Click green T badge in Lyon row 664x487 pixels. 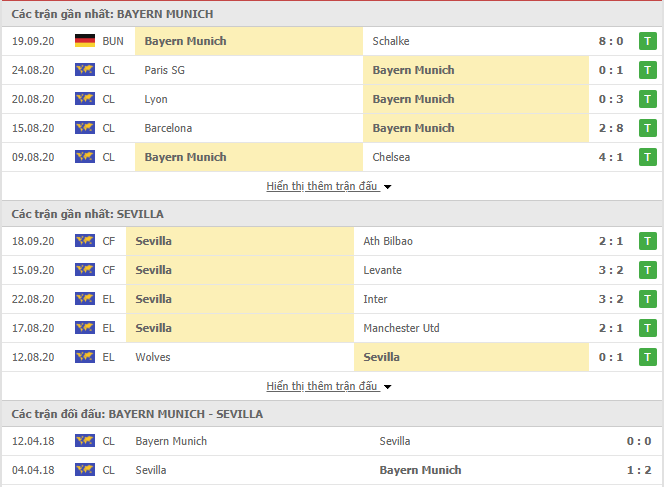(x=647, y=99)
